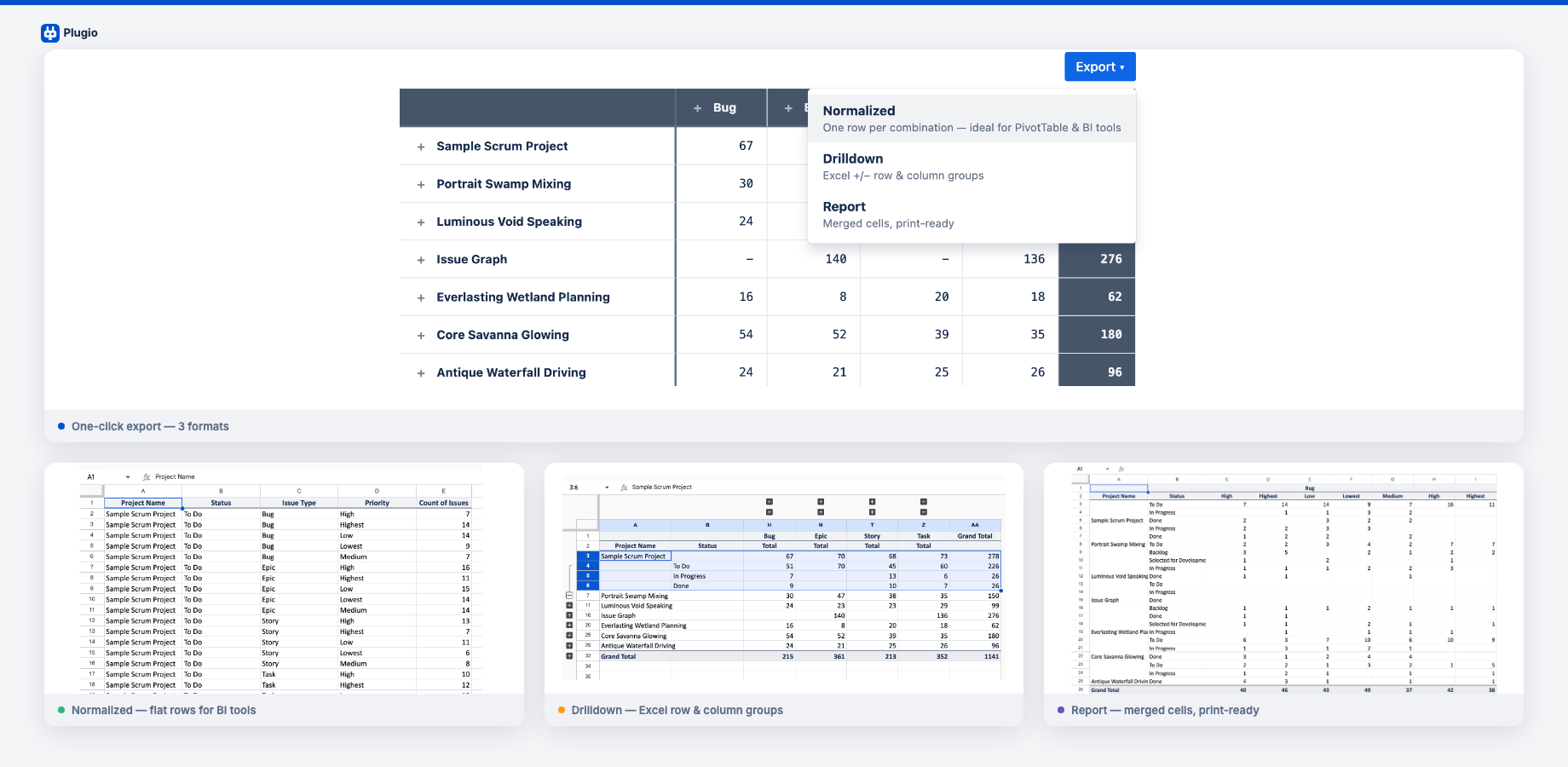
Task: Pick the Report export format
Action: point(971,214)
